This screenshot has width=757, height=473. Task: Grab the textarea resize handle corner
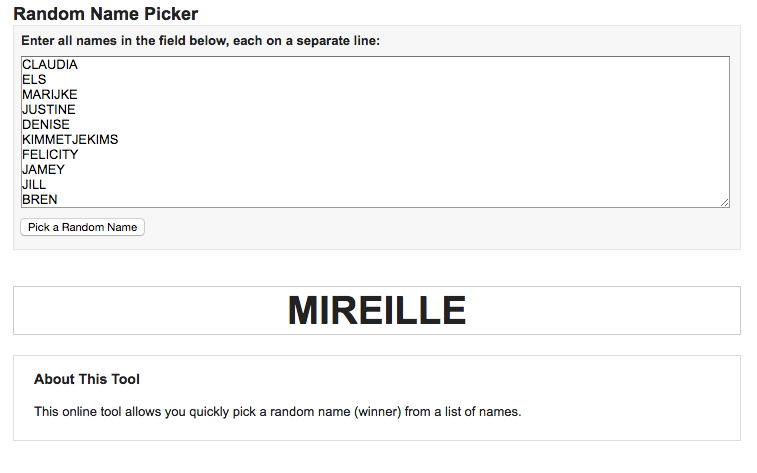click(x=724, y=203)
